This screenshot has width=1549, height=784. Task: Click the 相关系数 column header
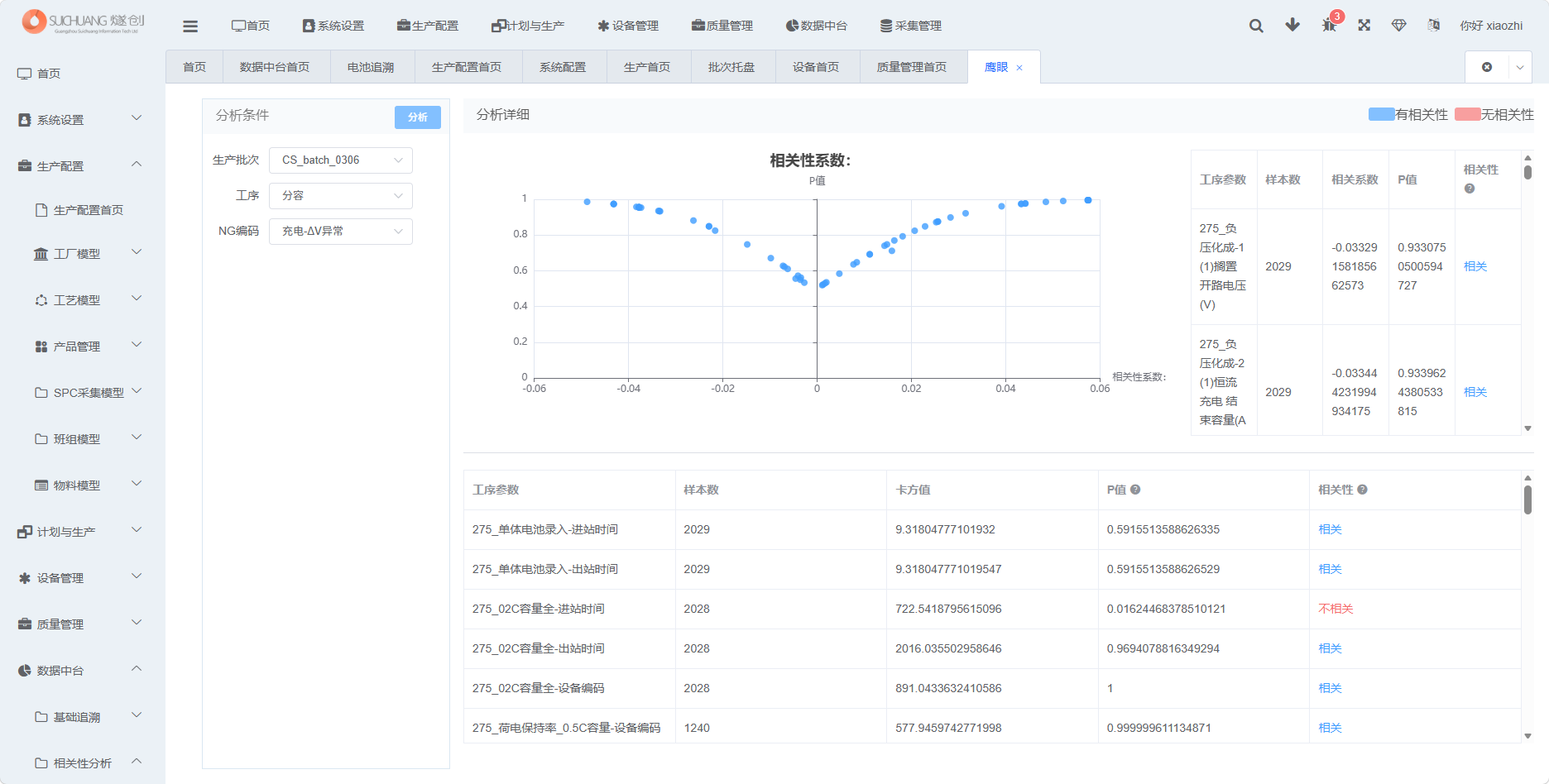click(x=1355, y=179)
